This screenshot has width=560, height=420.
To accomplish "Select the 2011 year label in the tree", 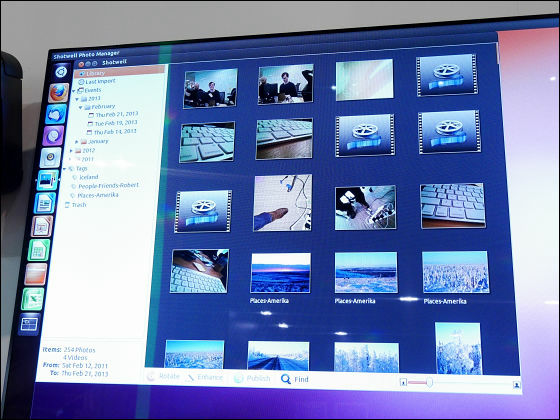I will (x=88, y=159).
